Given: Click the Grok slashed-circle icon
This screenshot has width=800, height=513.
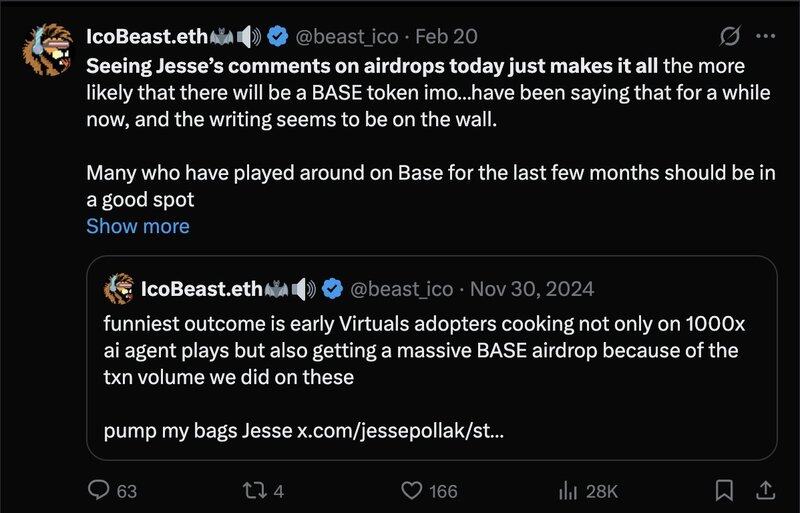Looking at the screenshot, I should [730, 36].
